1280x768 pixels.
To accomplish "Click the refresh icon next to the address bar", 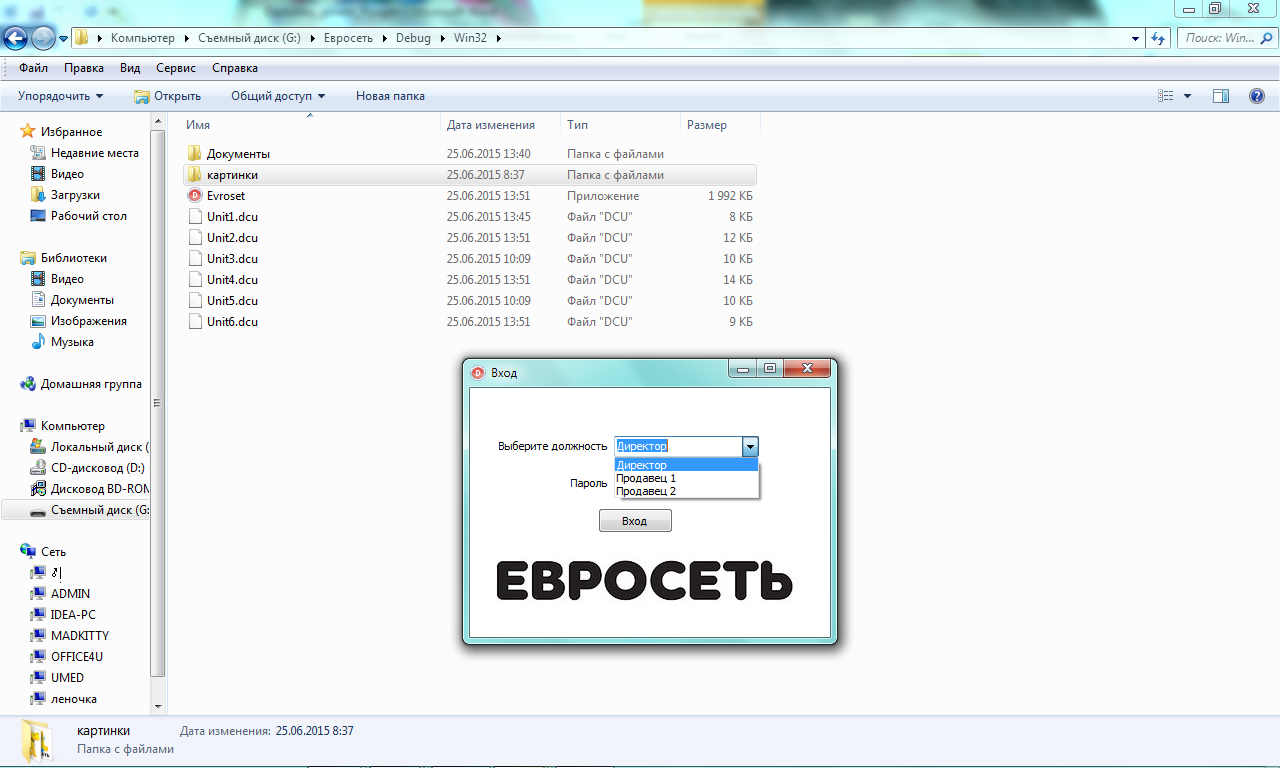I will (x=1159, y=38).
